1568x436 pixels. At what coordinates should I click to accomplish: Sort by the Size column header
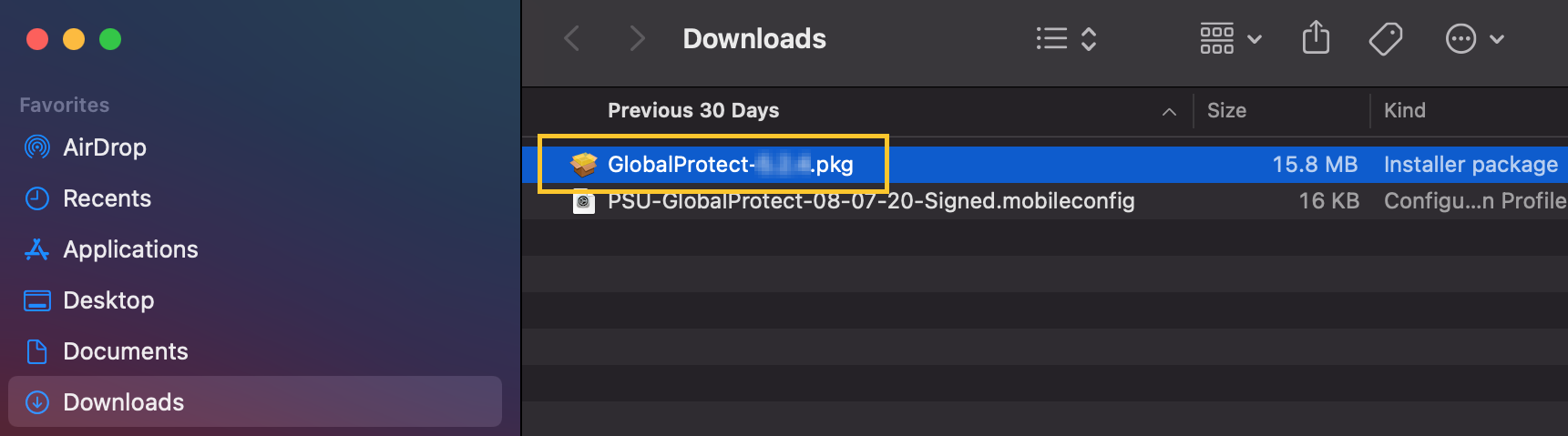click(1226, 111)
